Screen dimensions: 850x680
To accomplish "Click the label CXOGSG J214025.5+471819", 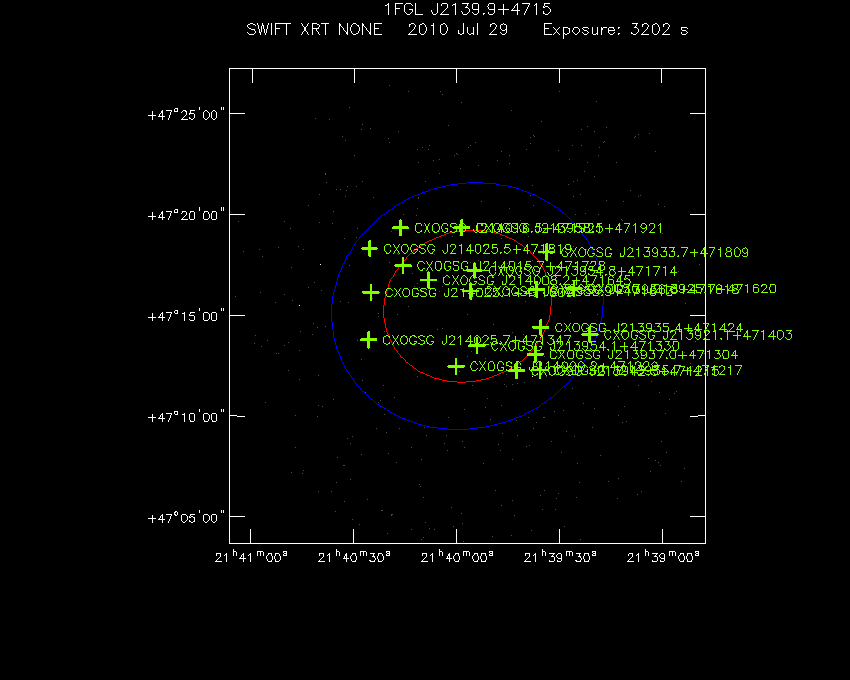I will (x=478, y=249).
